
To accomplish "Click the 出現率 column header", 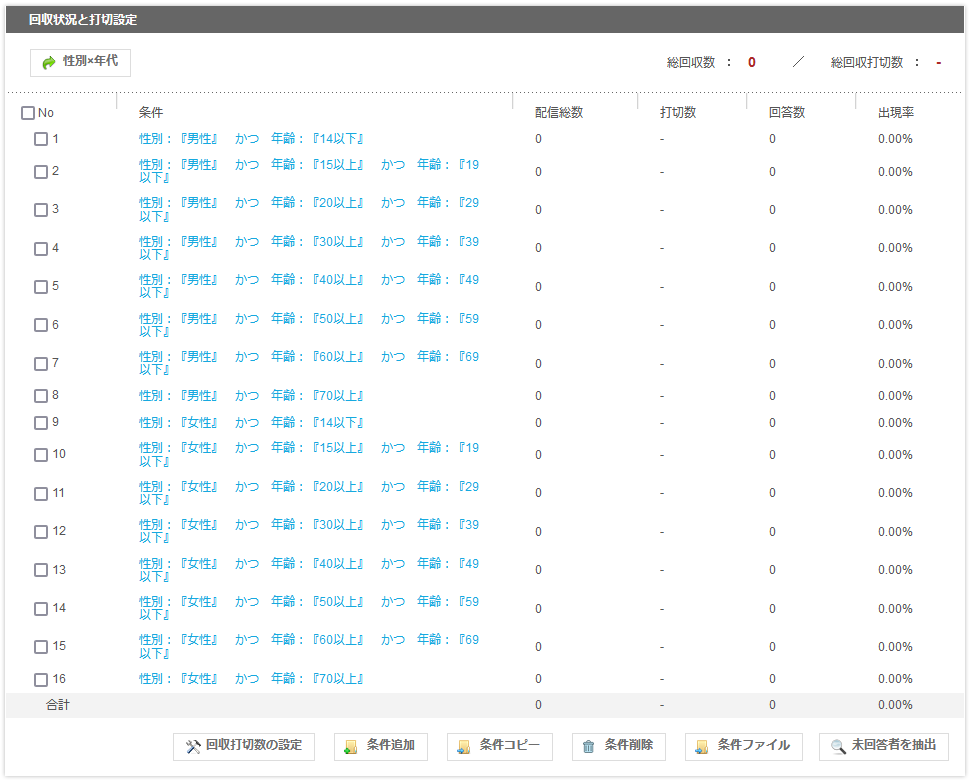I will 896,113.
